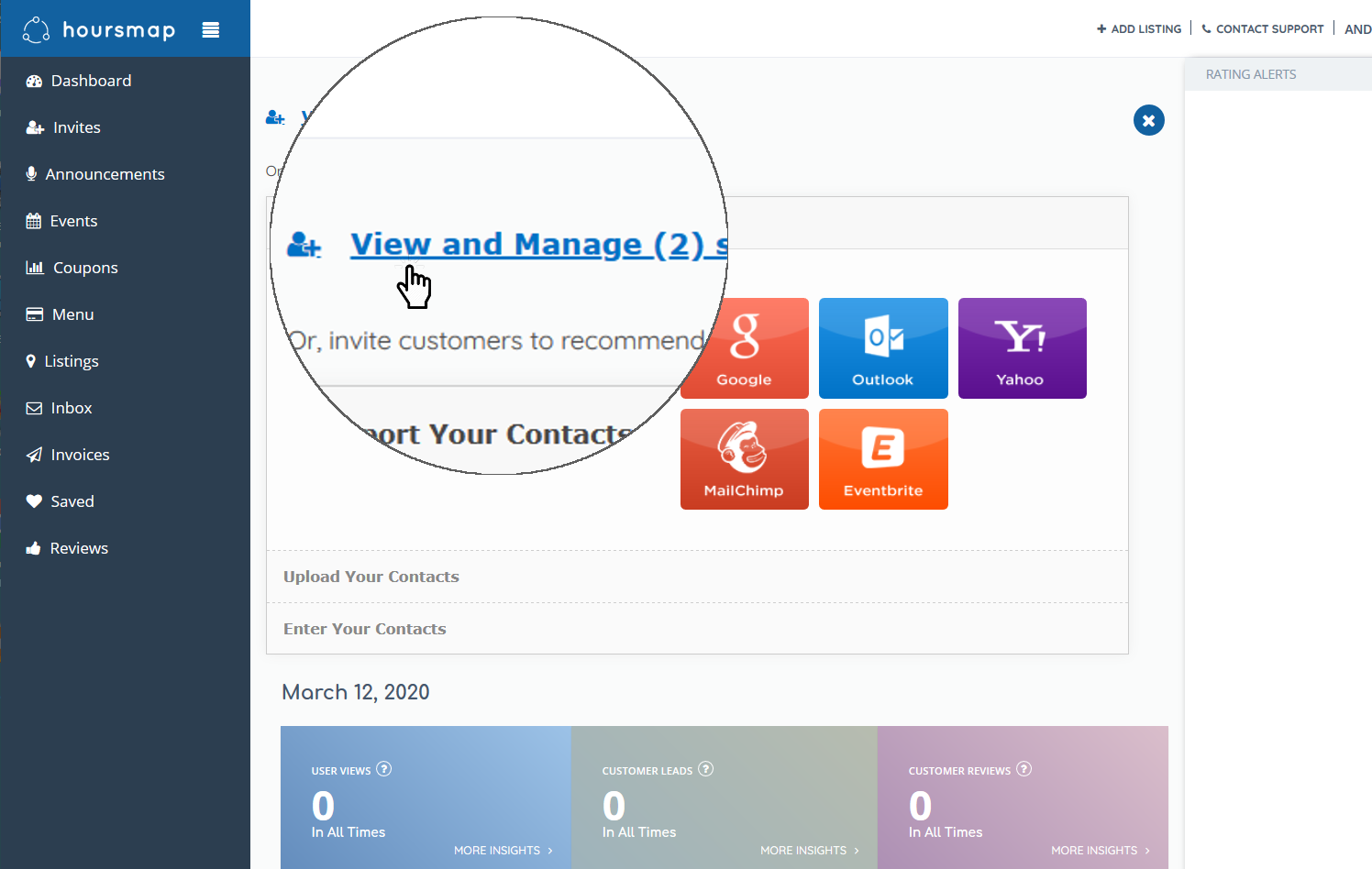Viewport: 1372px width, 869px height.
Task: Click the User Views stats card
Action: click(x=426, y=797)
